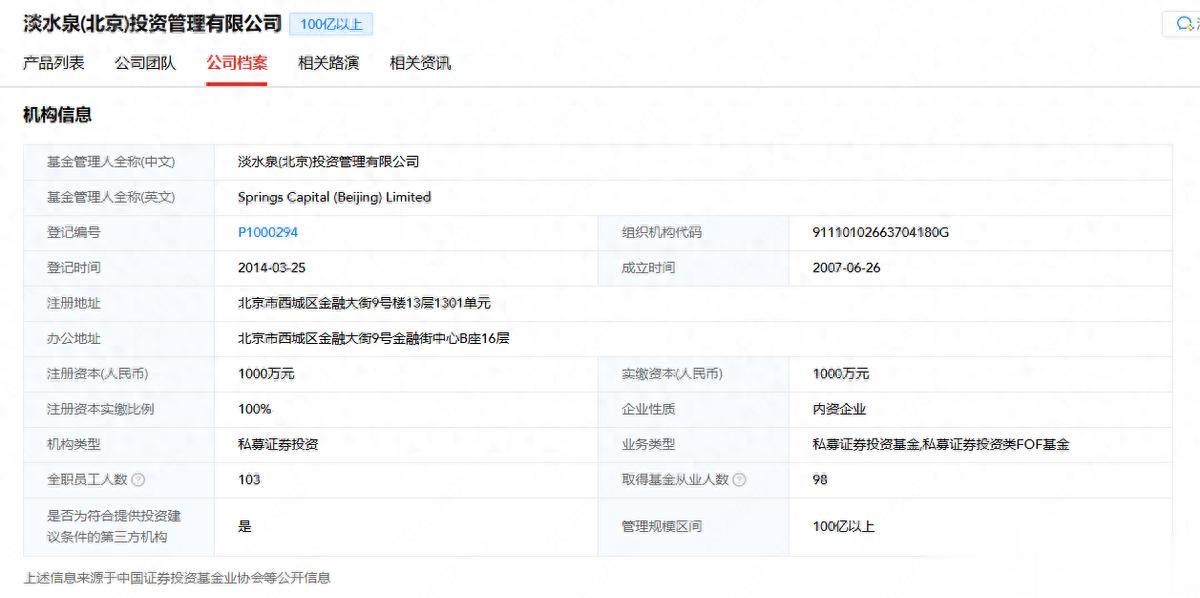This screenshot has width=1200, height=598.
Task: Click the 登记时间 label
Action: (x=74, y=268)
